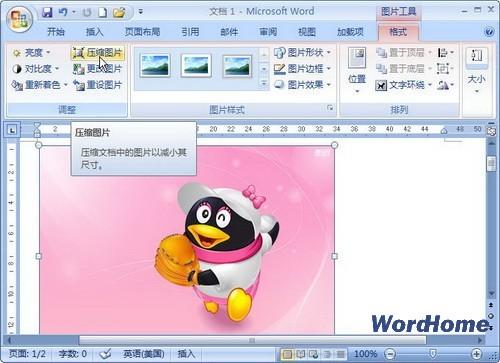Toggle the ruler view icon above scrollbar
Viewport: 500px width, 363px height.
pos(491,131)
